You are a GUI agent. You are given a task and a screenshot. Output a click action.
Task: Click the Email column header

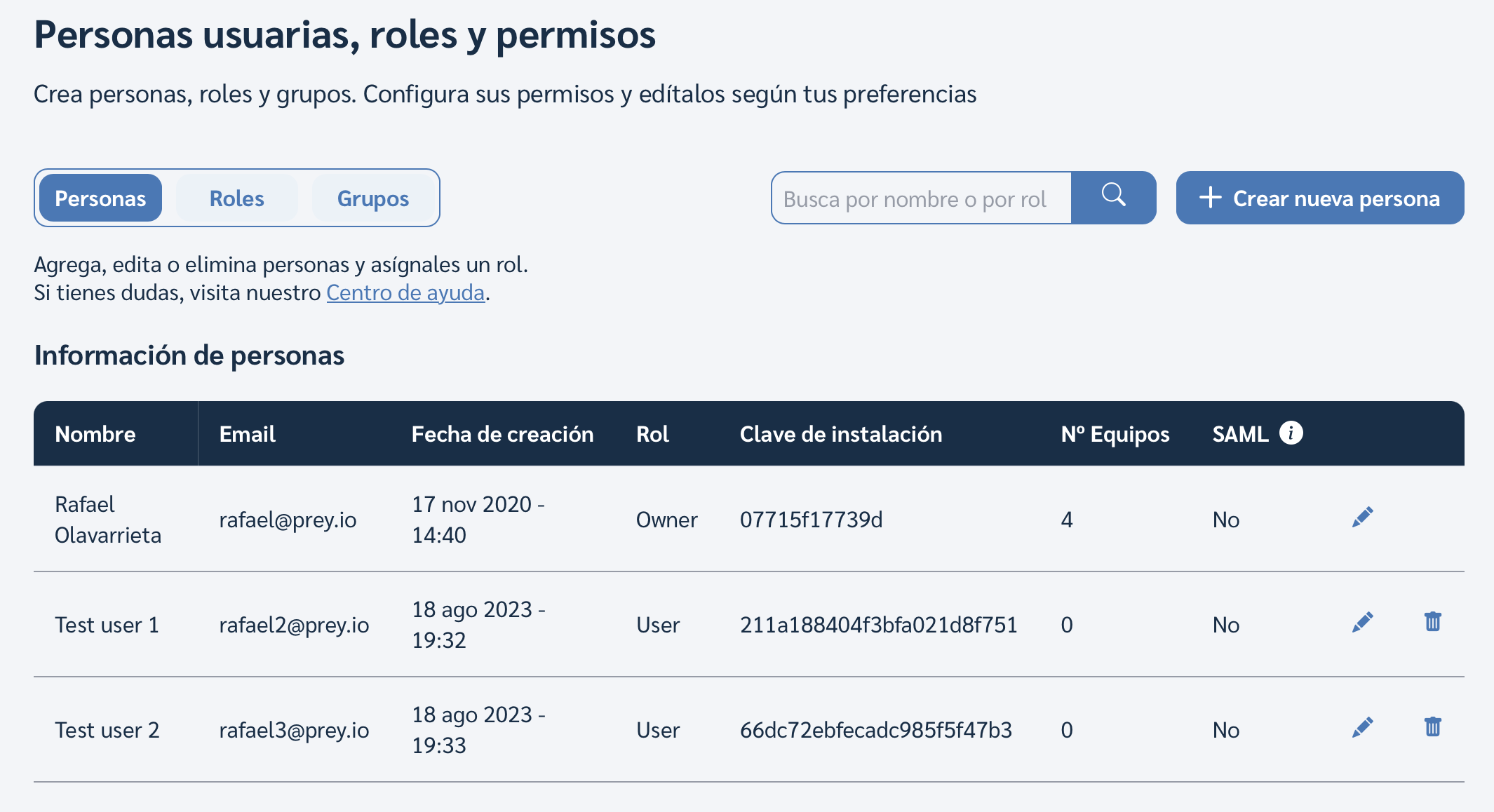tap(247, 434)
